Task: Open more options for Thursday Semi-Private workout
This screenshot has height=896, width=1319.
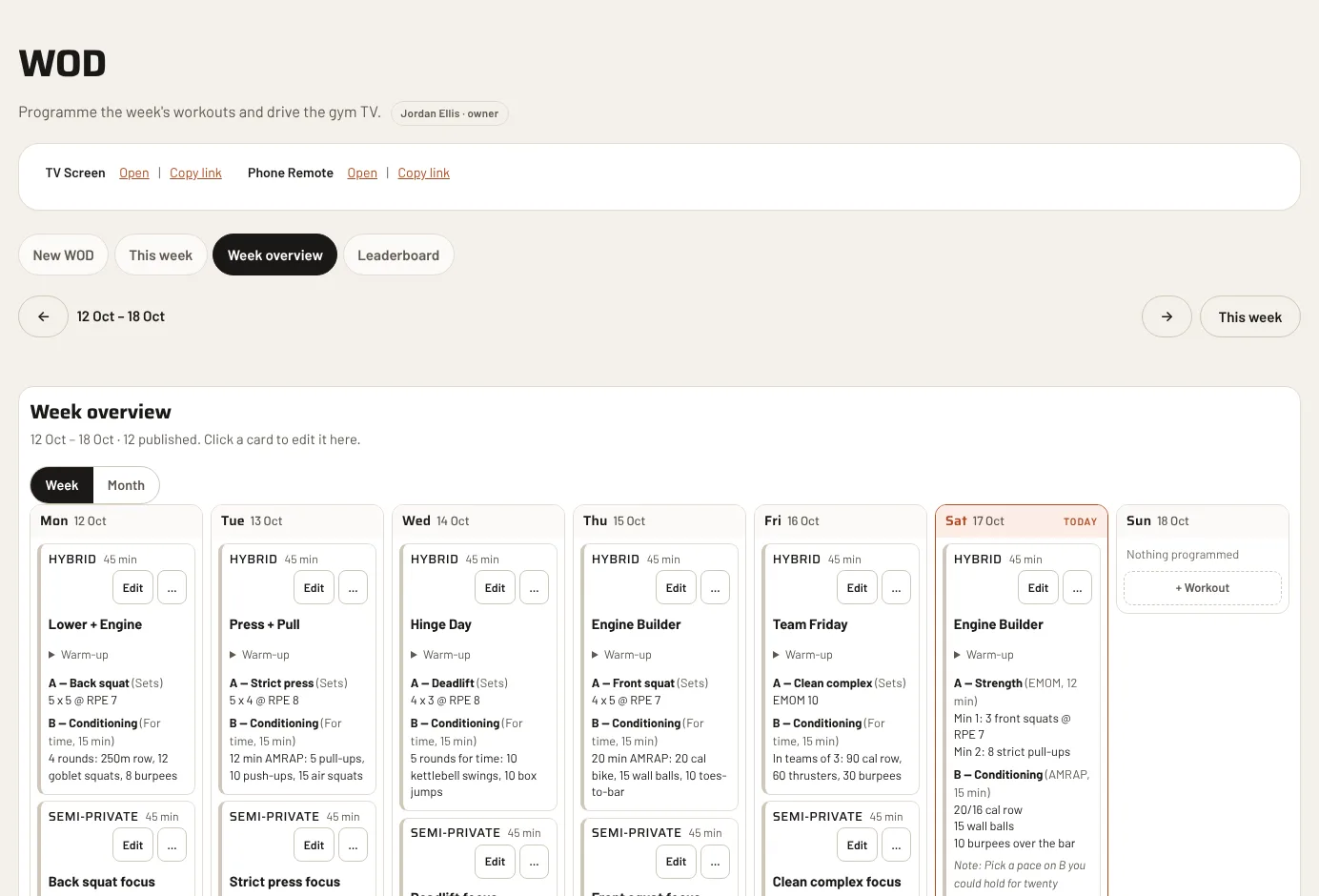Action: click(715, 862)
